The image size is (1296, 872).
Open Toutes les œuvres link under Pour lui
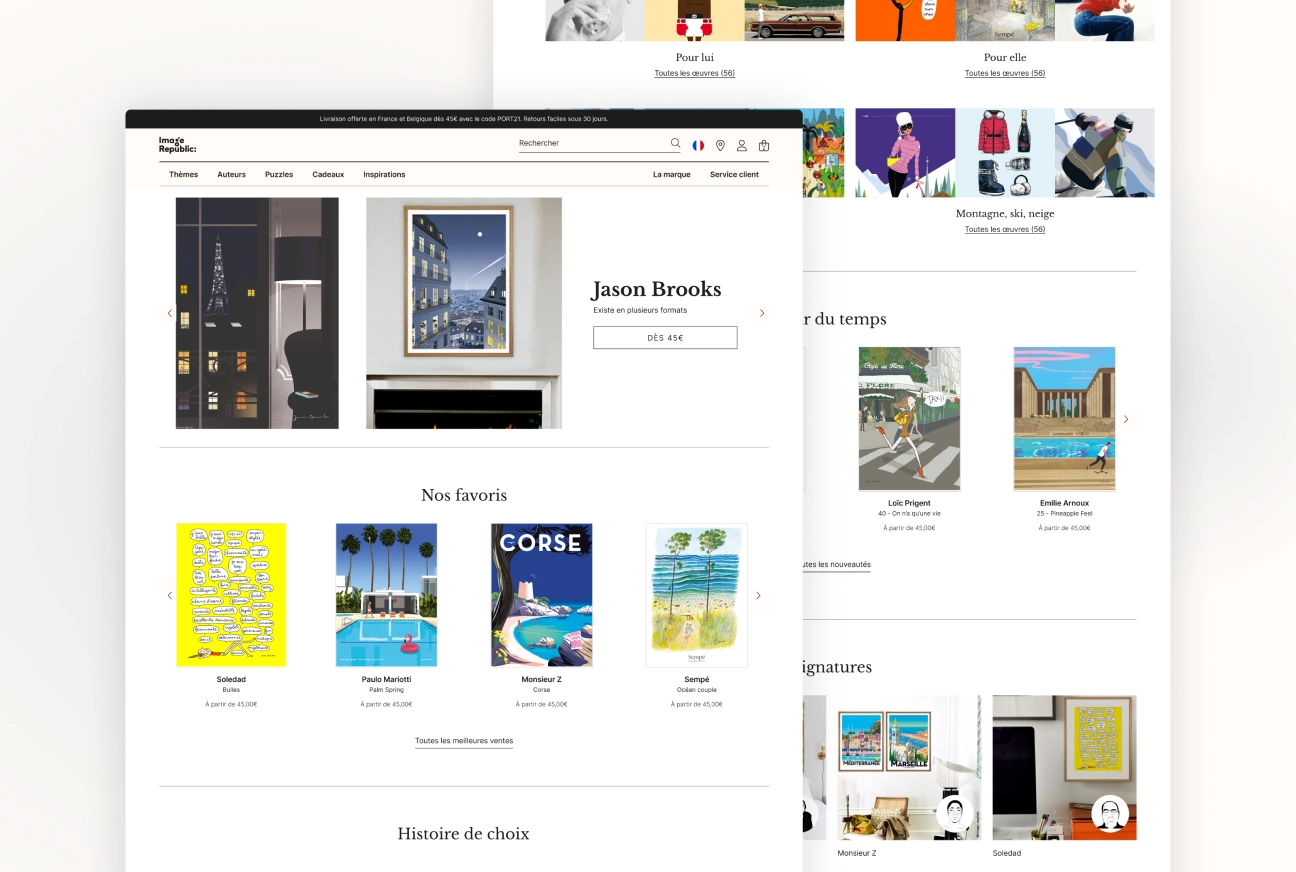[694, 73]
